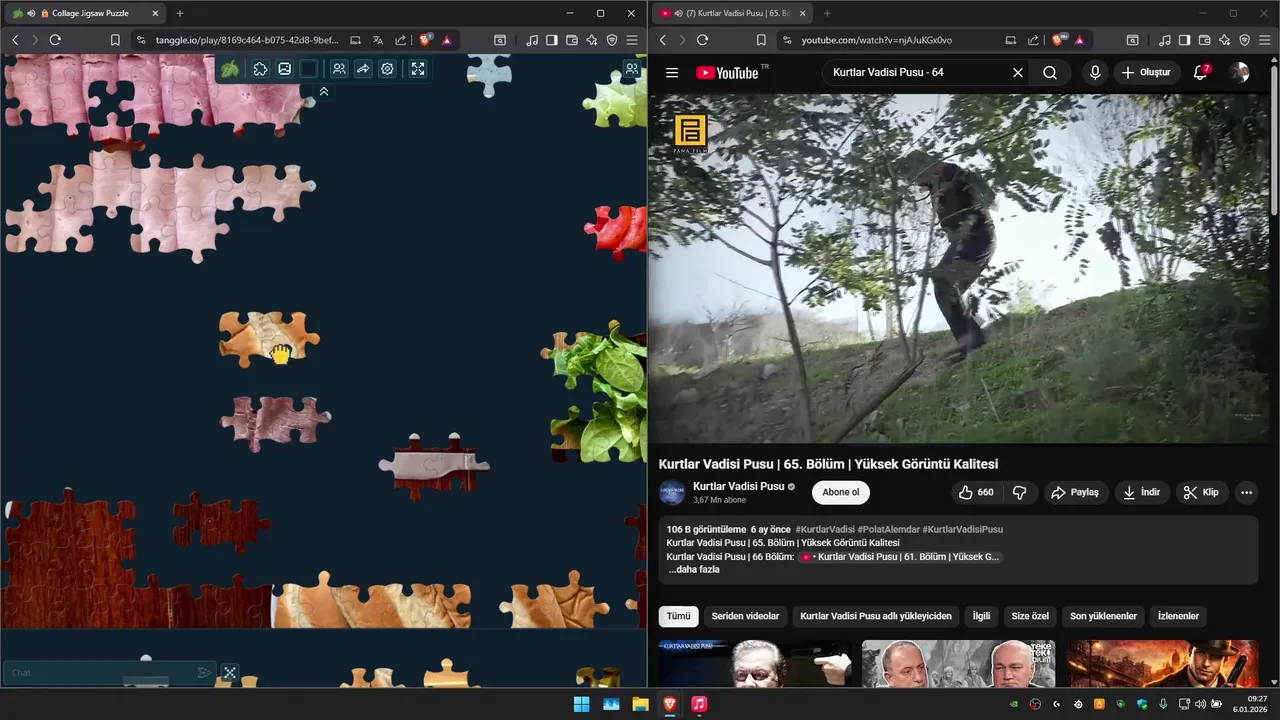Click the tanggle.io address bar
1280x720 pixels.
[246, 40]
